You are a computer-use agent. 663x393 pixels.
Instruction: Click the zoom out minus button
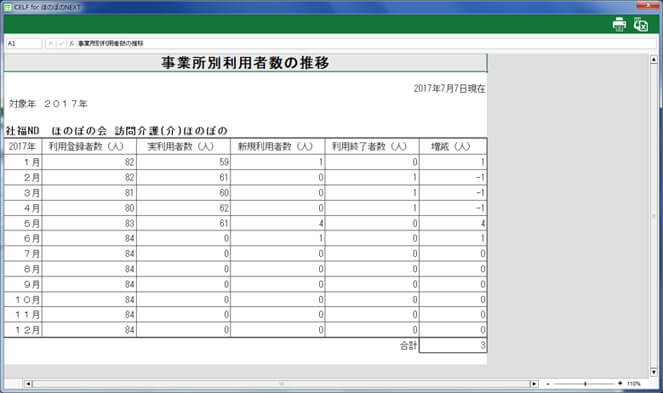[x=548, y=384]
